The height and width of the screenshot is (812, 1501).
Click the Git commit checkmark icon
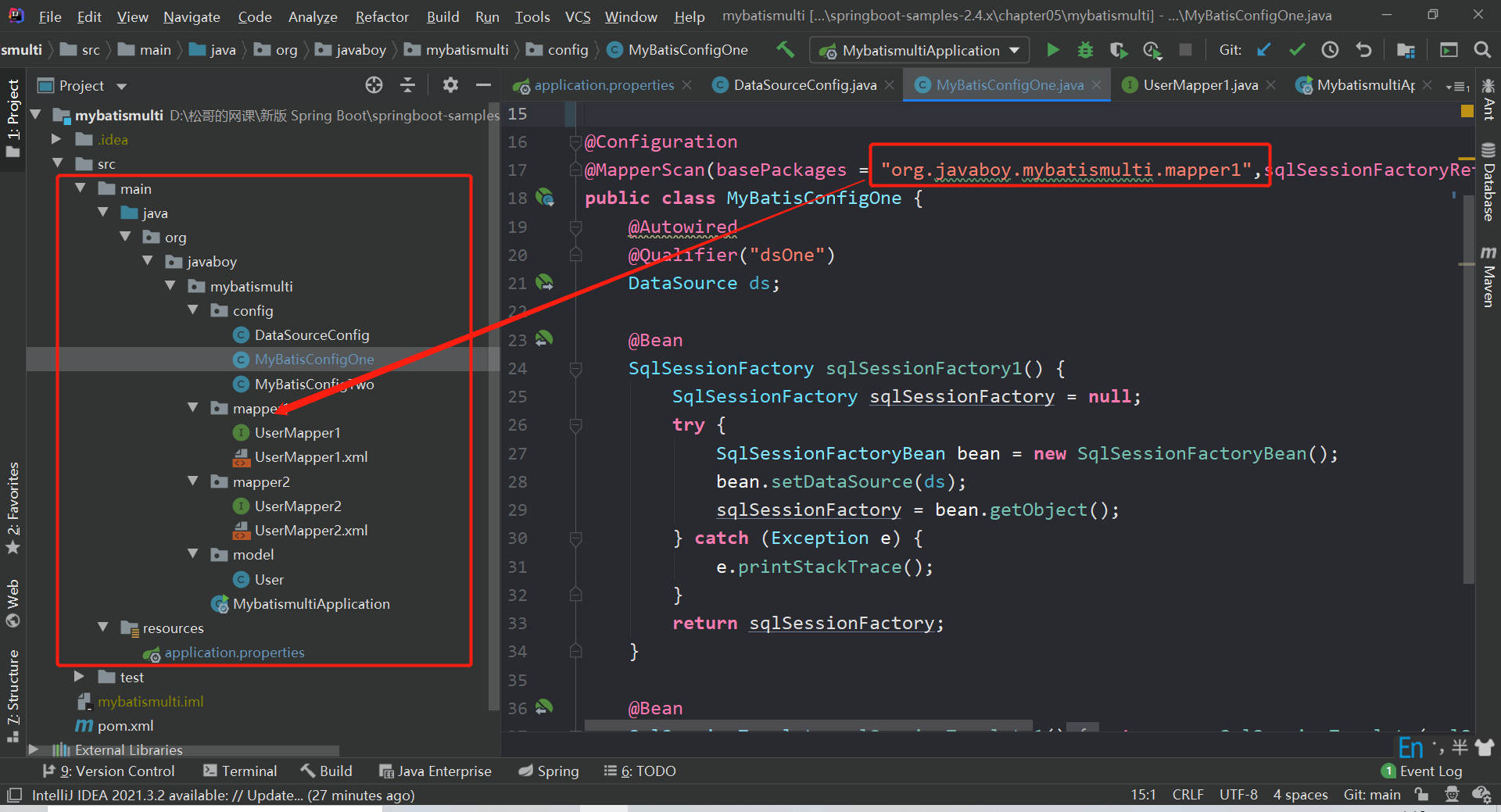pos(1297,50)
